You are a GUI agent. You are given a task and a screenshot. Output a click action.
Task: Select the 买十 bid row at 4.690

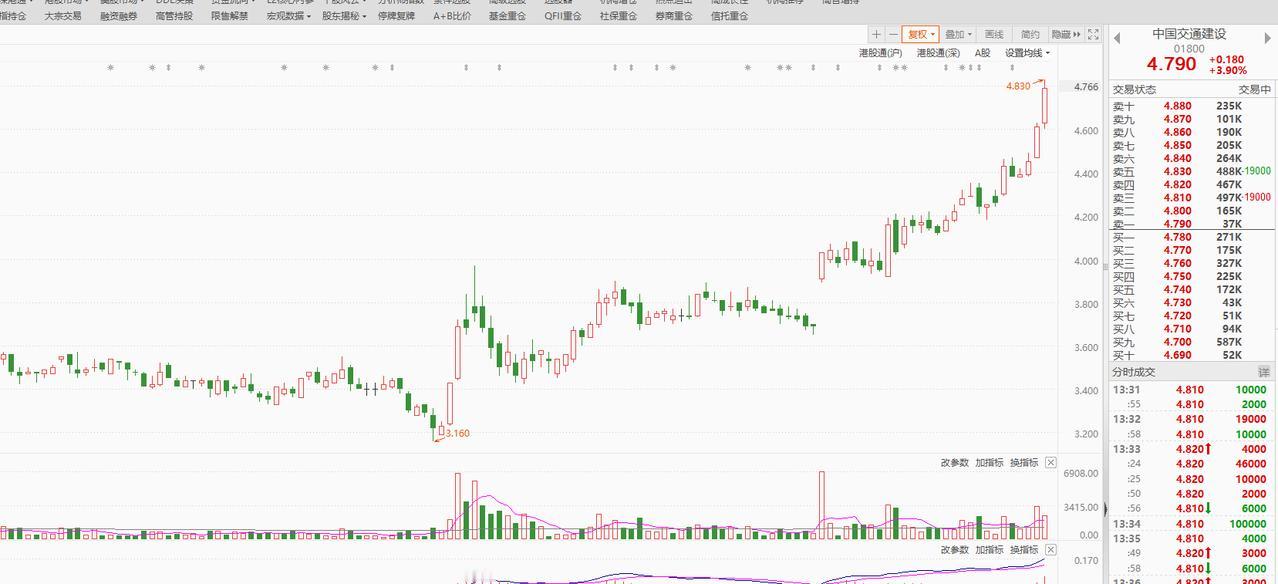1191,355
